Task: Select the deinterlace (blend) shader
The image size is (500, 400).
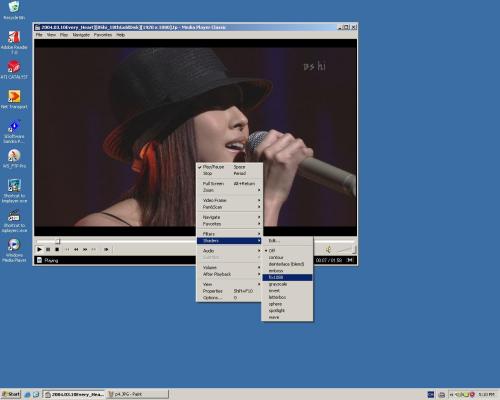Action: [287, 264]
